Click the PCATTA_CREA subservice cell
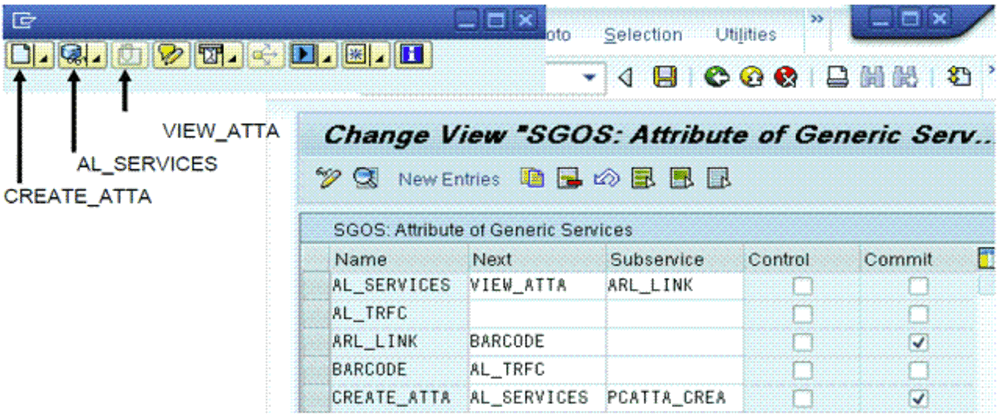999x416 pixels. click(x=675, y=398)
